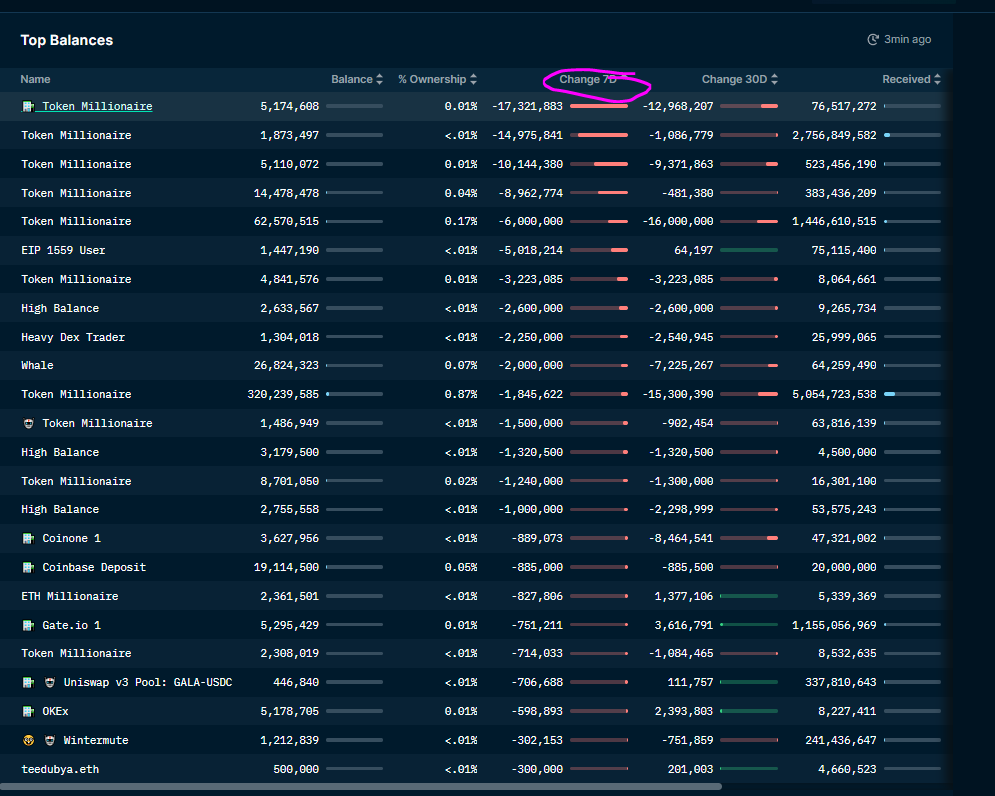
Task: Click the 0.87% ownership value
Action: (461, 394)
